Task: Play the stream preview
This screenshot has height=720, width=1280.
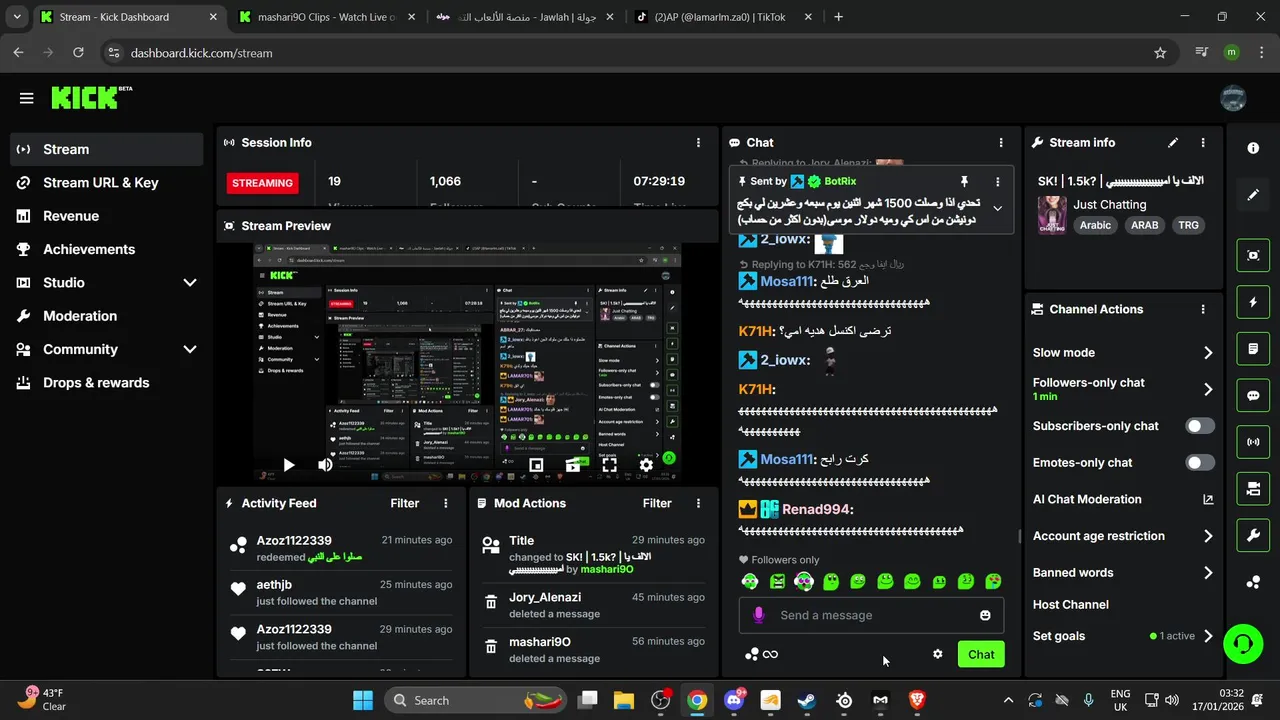Action: [288, 465]
